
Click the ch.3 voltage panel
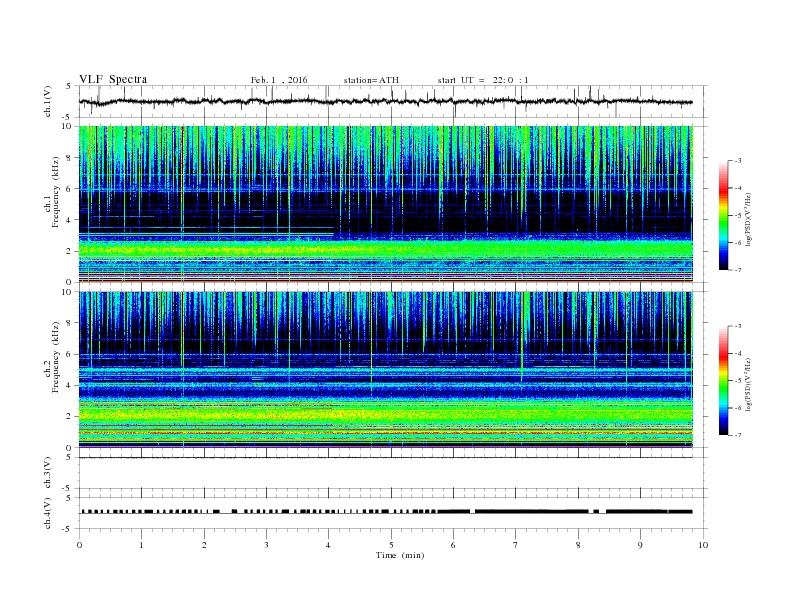coord(392,473)
